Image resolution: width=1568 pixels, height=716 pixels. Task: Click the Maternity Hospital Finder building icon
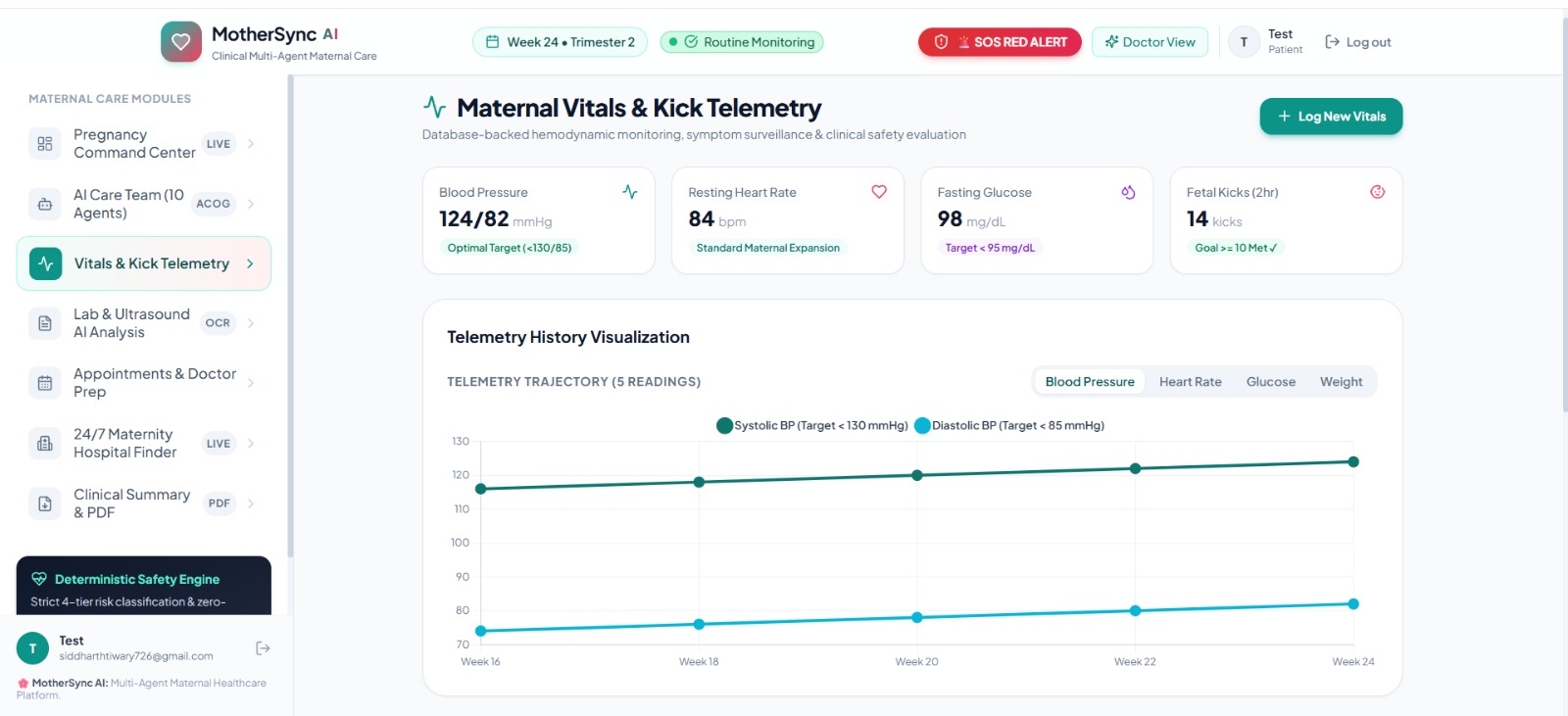pyautogui.click(x=45, y=444)
